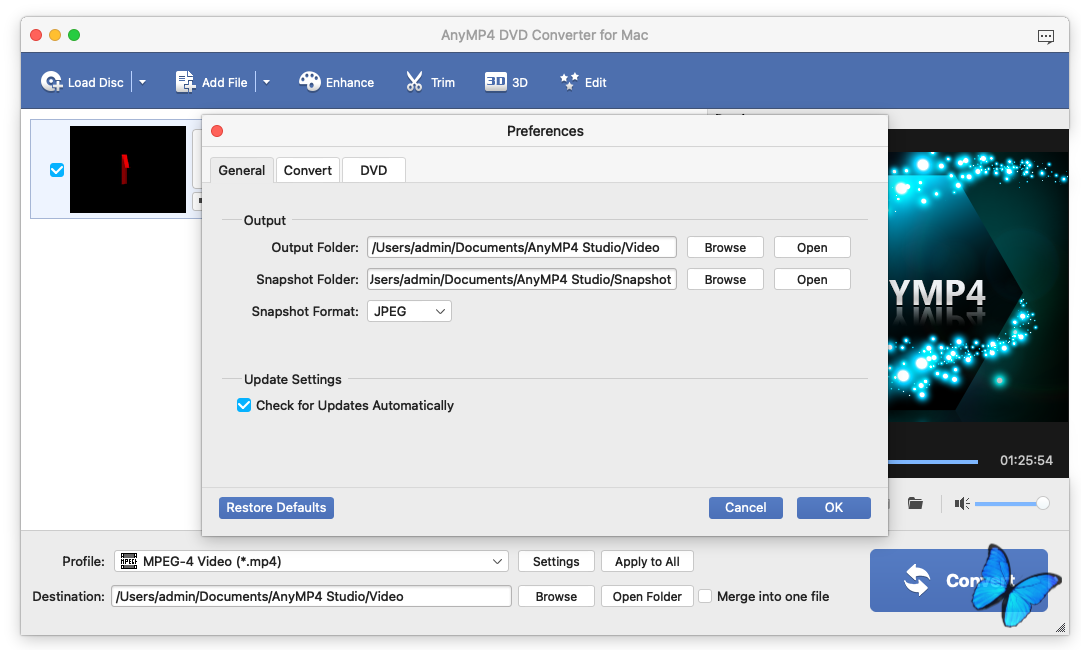1081x650 pixels.
Task: Click the feedback chat icon in title bar
Action: (1046, 36)
